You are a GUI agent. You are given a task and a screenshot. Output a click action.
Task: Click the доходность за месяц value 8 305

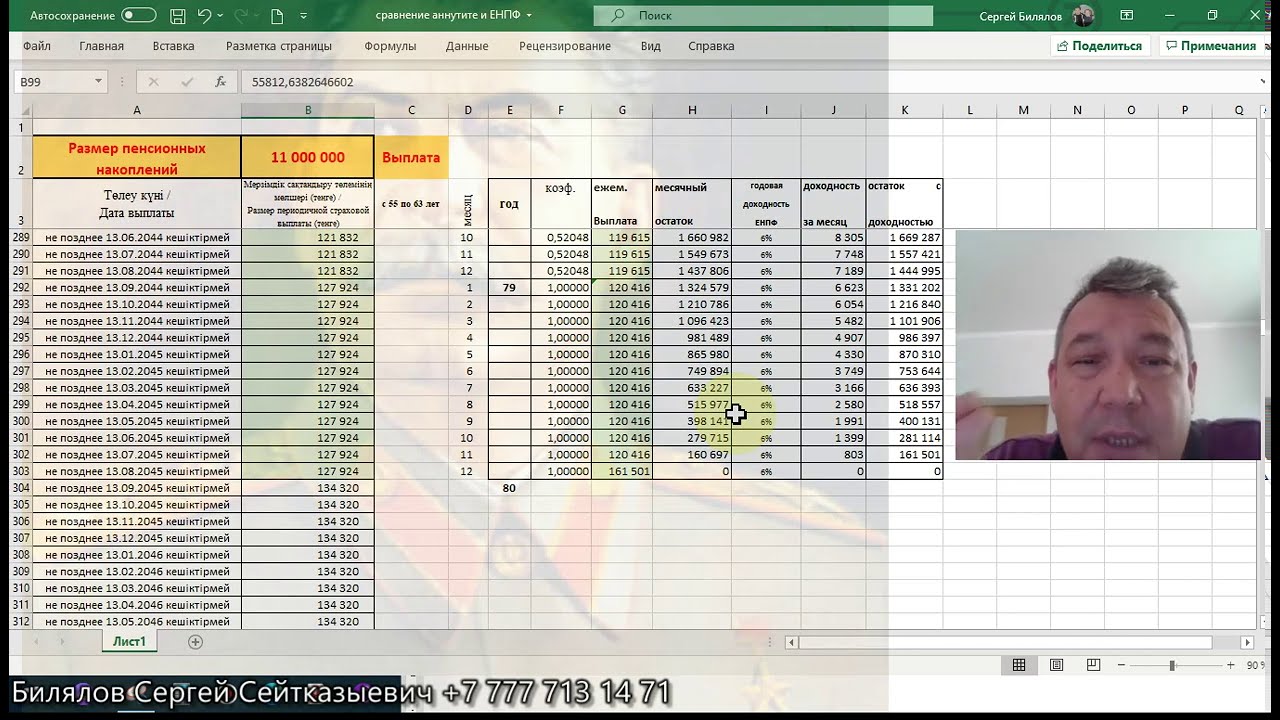[x=834, y=238]
